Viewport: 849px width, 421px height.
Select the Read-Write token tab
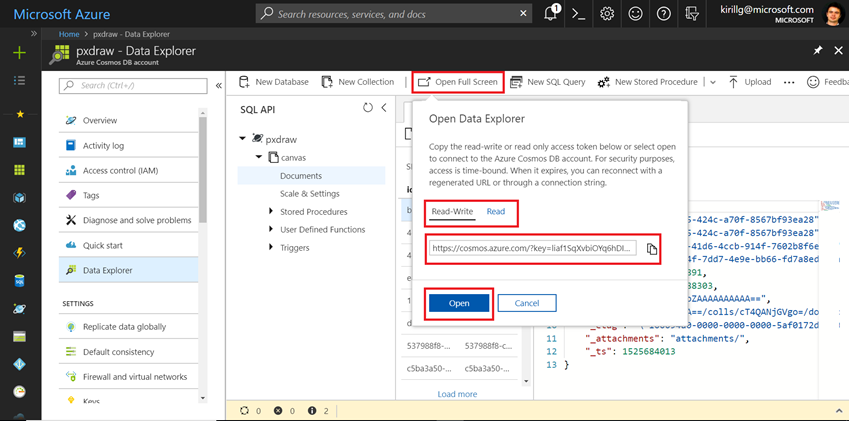click(452, 212)
